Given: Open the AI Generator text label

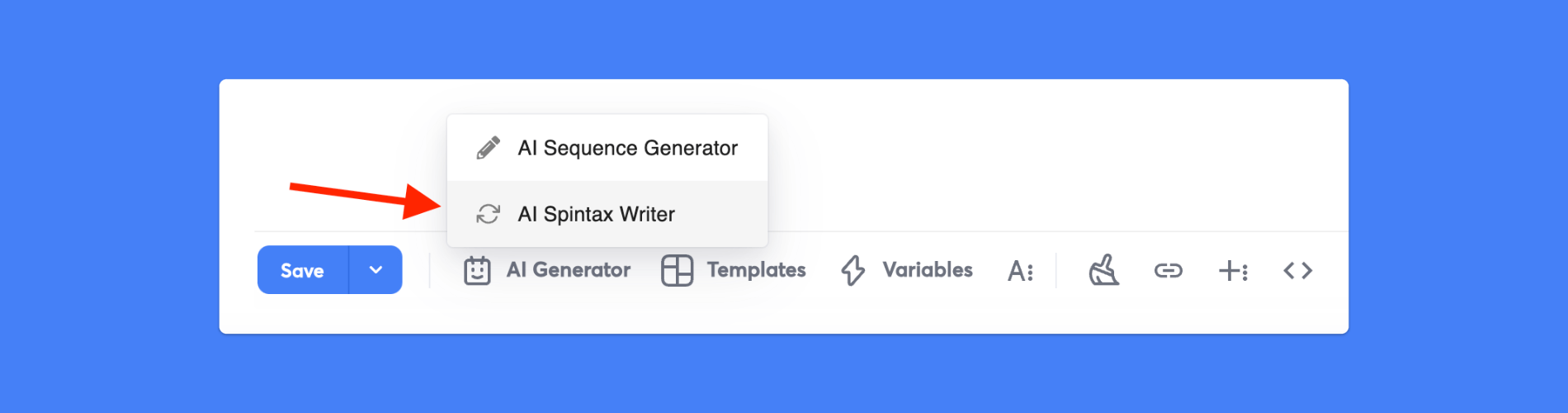Looking at the screenshot, I should click(568, 270).
